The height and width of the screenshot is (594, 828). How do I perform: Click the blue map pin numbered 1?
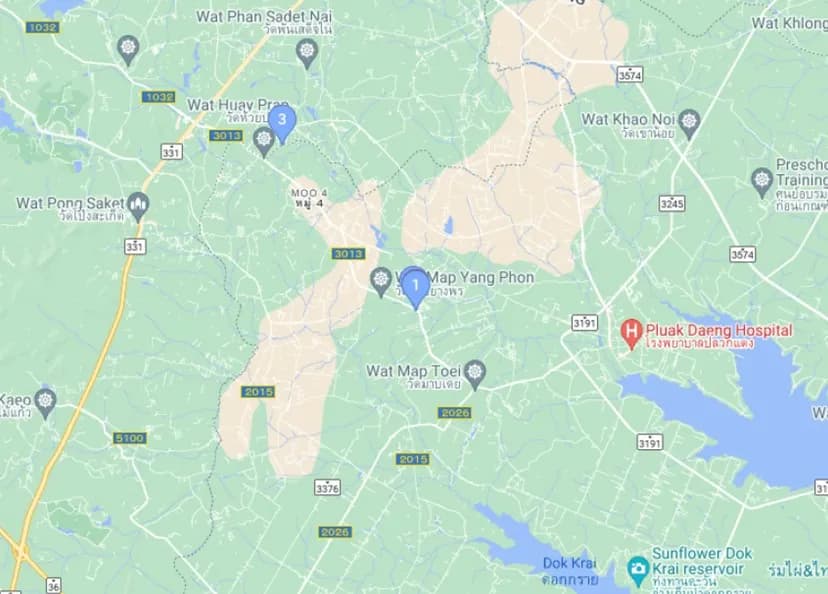click(x=416, y=288)
